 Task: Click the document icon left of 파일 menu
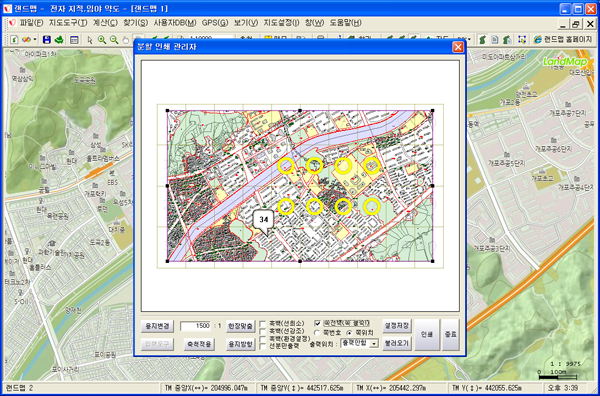tap(12, 23)
